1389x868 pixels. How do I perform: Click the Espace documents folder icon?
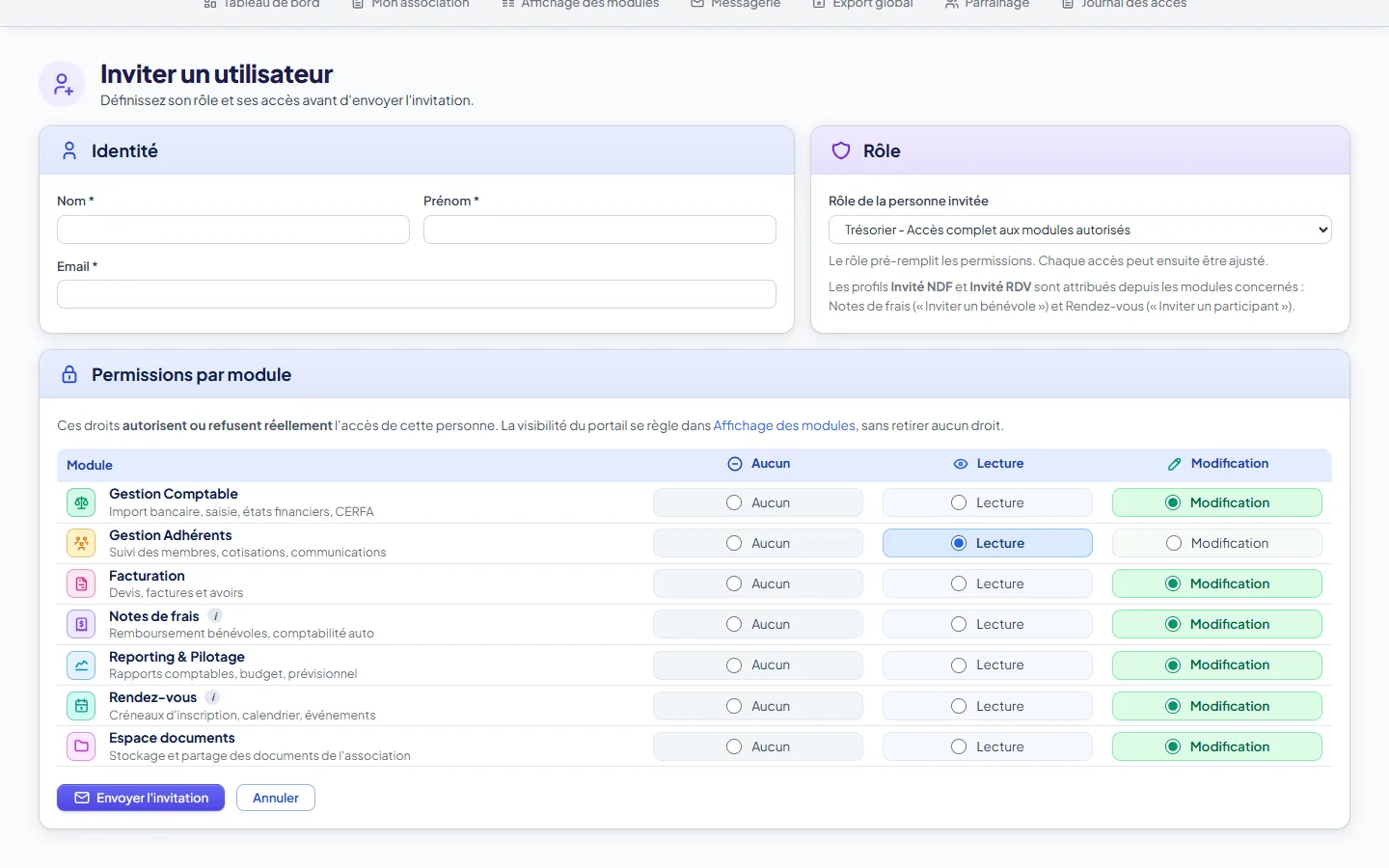coord(81,746)
